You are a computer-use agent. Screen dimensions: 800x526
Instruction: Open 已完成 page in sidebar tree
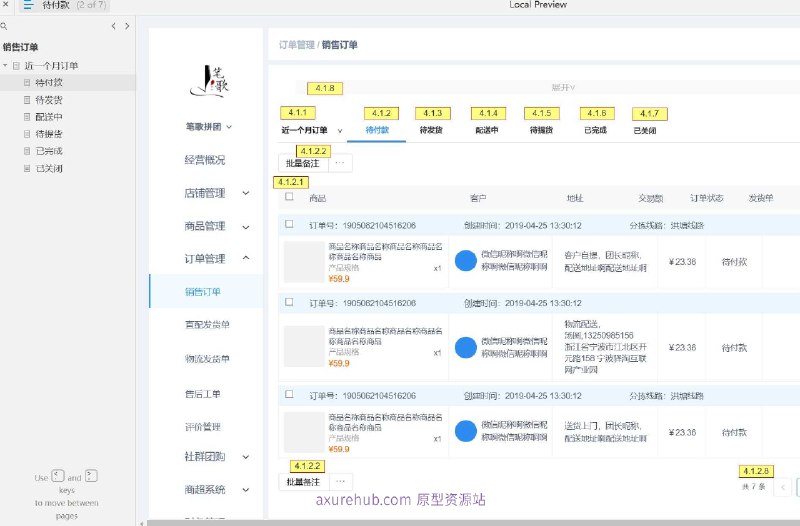(x=49, y=151)
